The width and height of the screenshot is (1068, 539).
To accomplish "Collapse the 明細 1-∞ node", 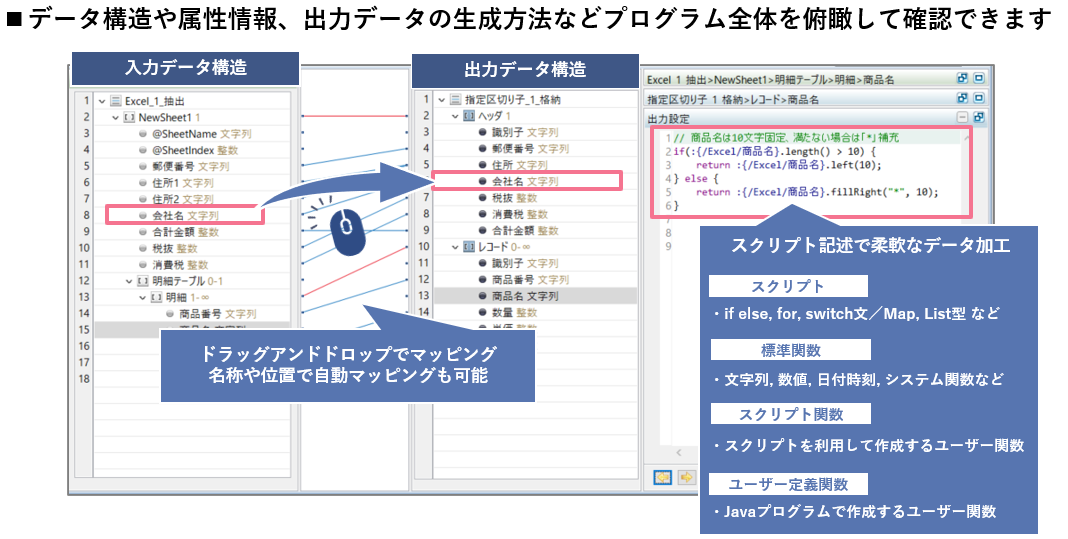I will click(x=143, y=297).
